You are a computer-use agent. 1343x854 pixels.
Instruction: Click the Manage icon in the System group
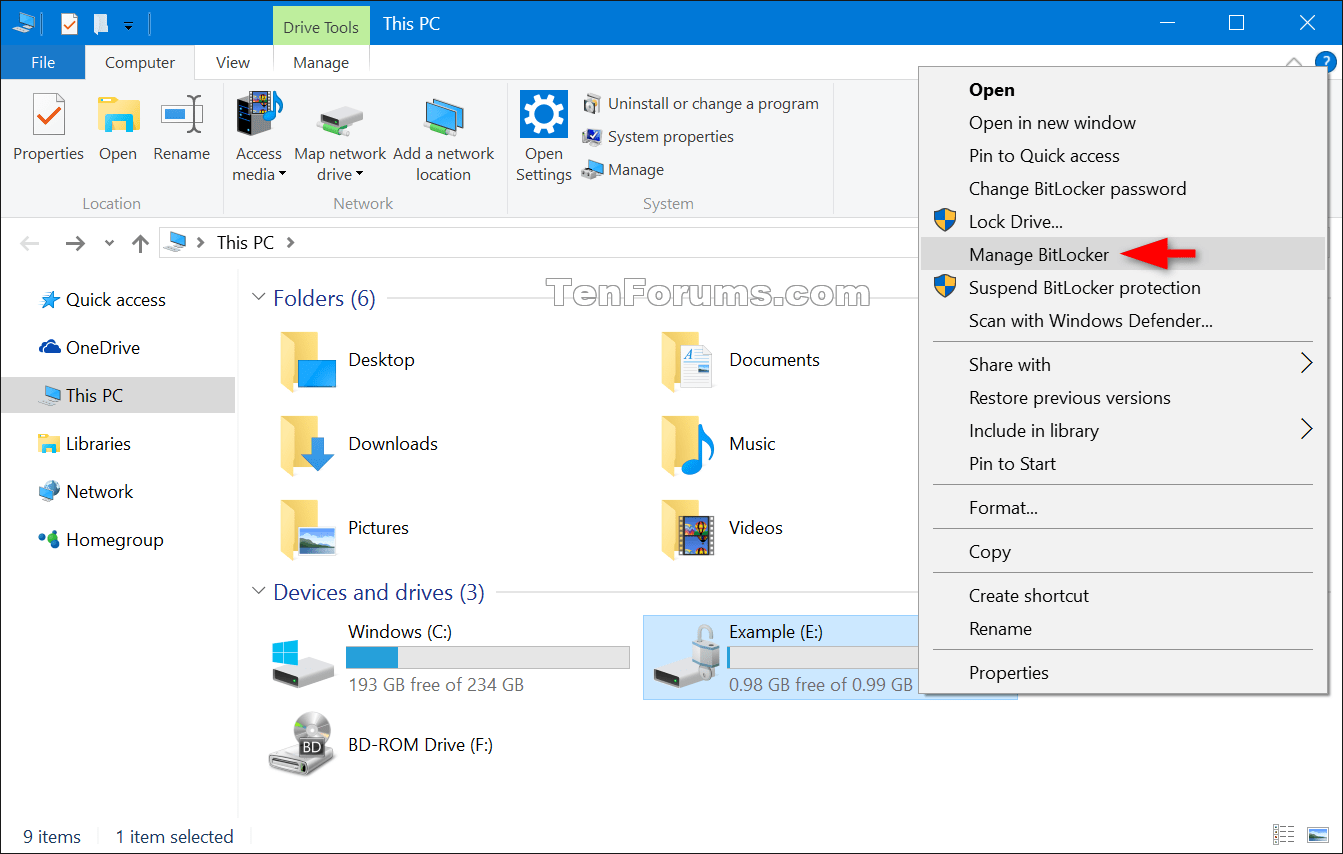592,169
